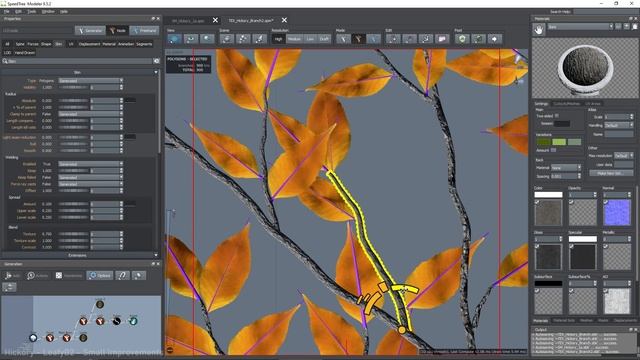Open the skin Type dropdown
Viewport: 640px width, 360px height.
pos(91,81)
